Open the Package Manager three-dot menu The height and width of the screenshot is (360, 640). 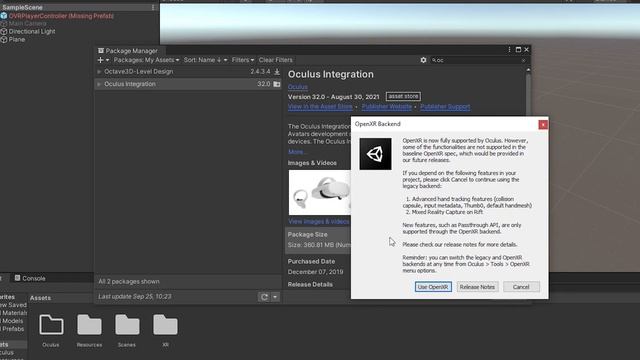[509, 50]
